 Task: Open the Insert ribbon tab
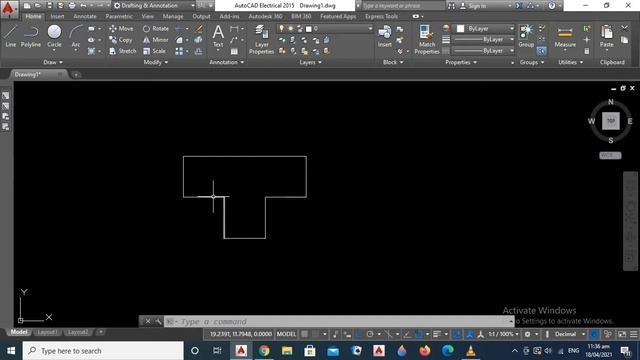[58, 17]
